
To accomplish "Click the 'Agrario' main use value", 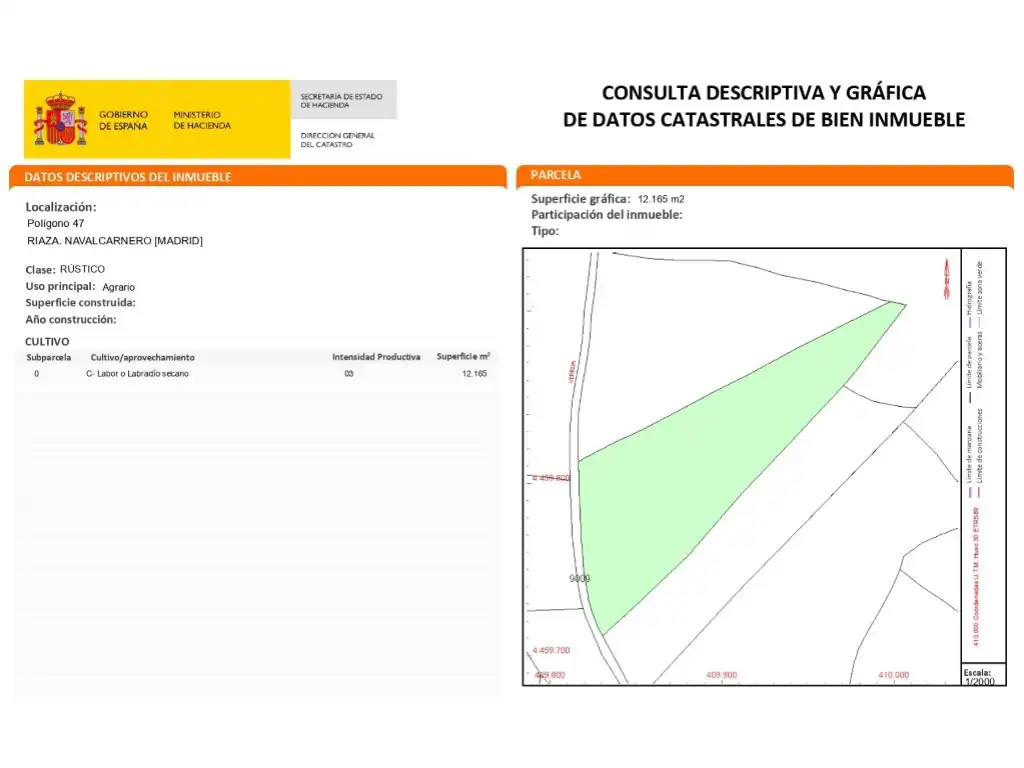I will tap(118, 287).
